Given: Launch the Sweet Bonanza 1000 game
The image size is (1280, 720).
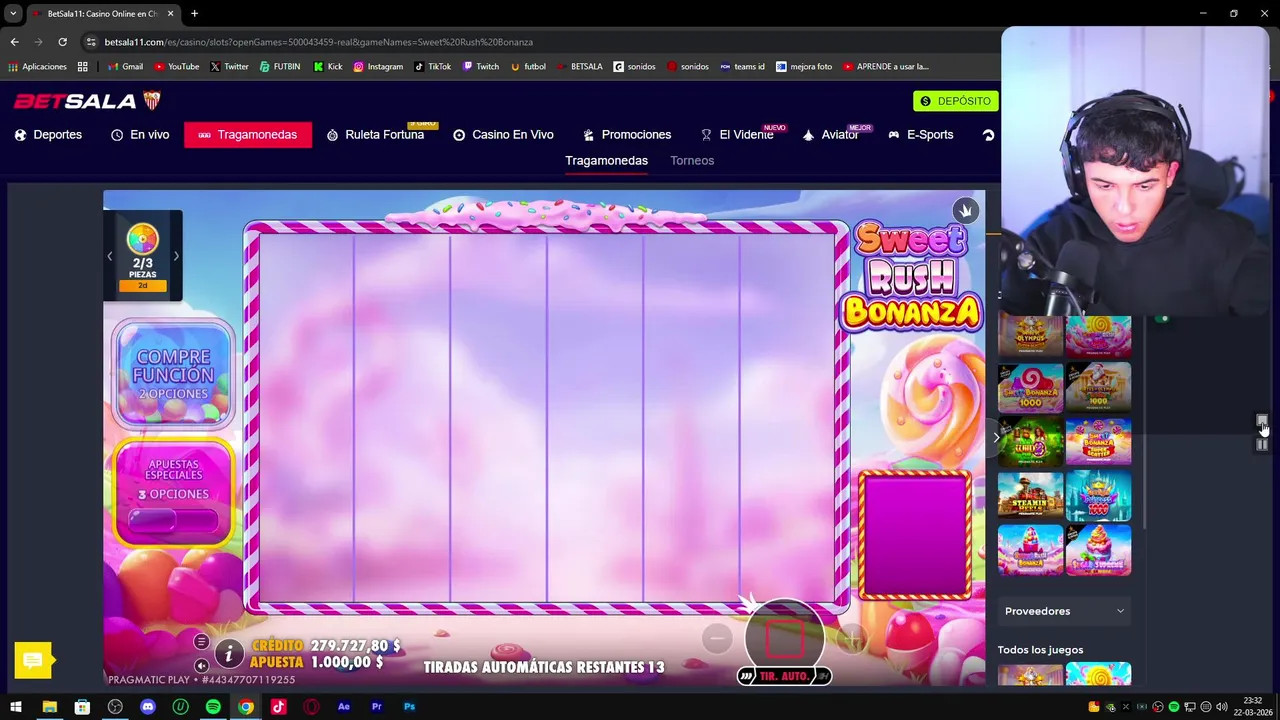Looking at the screenshot, I should pyautogui.click(x=1030, y=388).
